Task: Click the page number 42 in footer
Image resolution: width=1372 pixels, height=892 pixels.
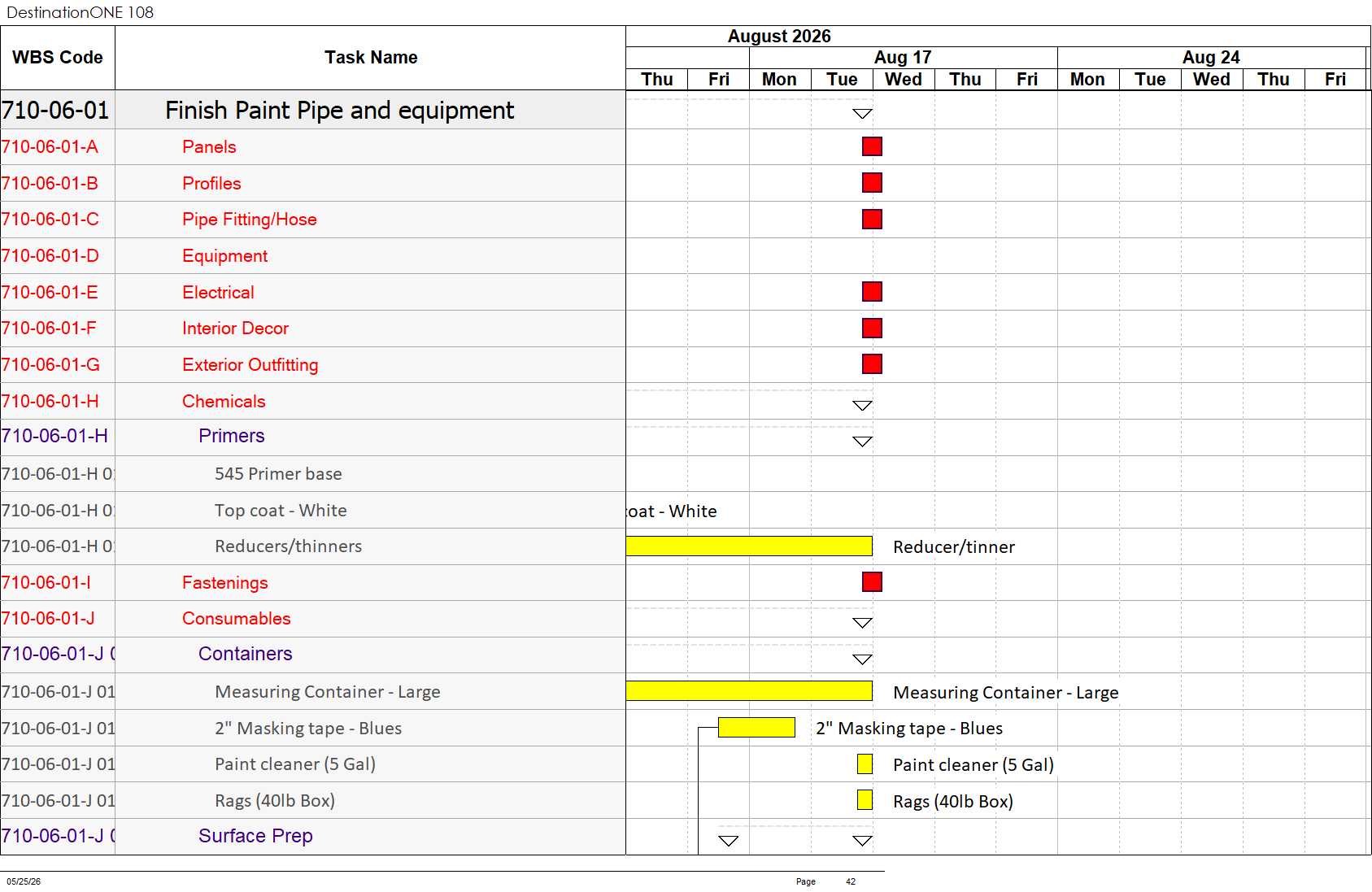Action: [851, 881]
